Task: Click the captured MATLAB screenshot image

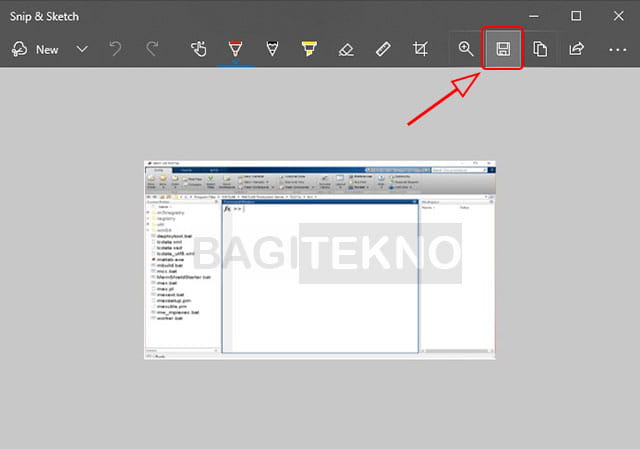Action: 320,260
